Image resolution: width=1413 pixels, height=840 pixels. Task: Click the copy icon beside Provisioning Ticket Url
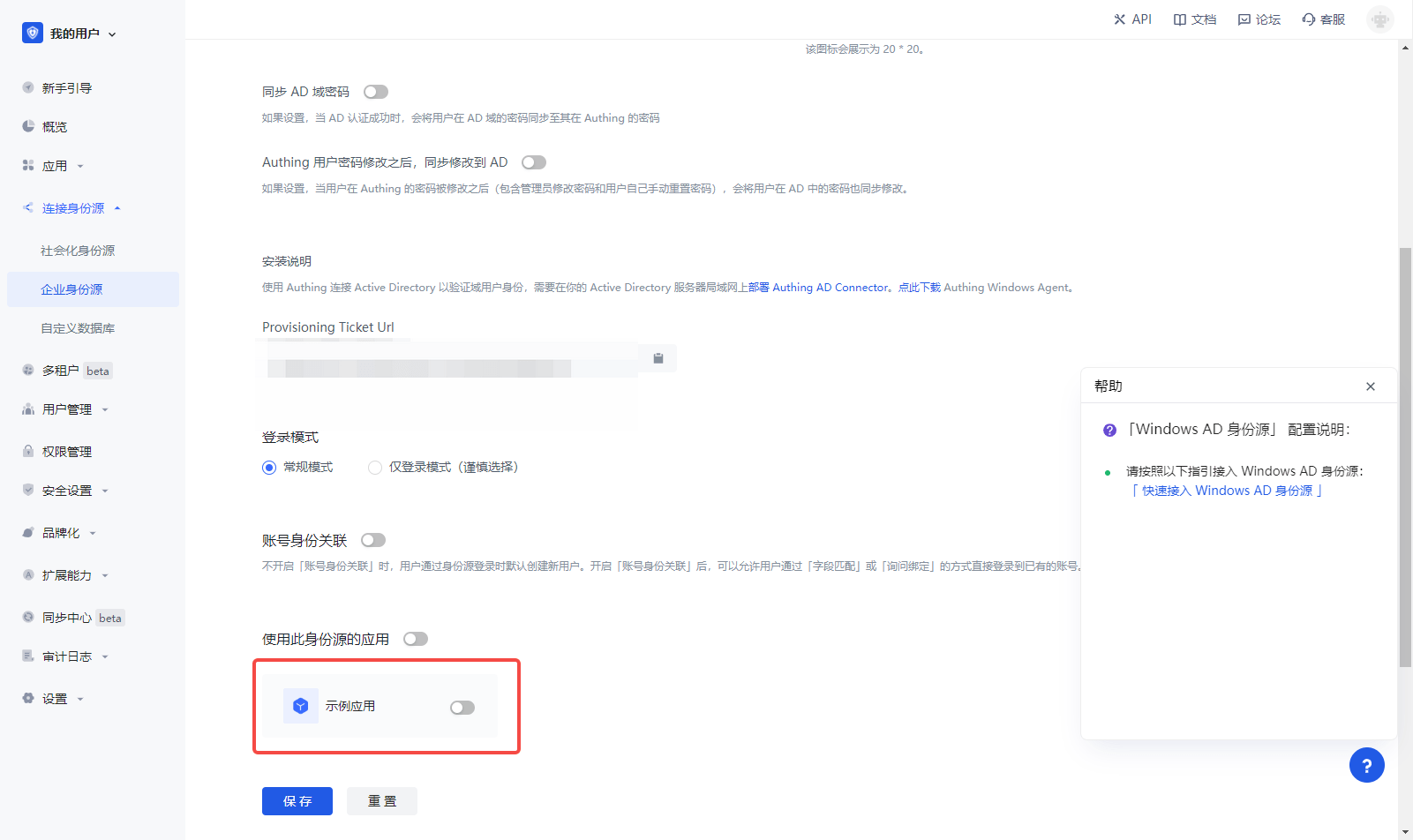[x=658, y=358]
